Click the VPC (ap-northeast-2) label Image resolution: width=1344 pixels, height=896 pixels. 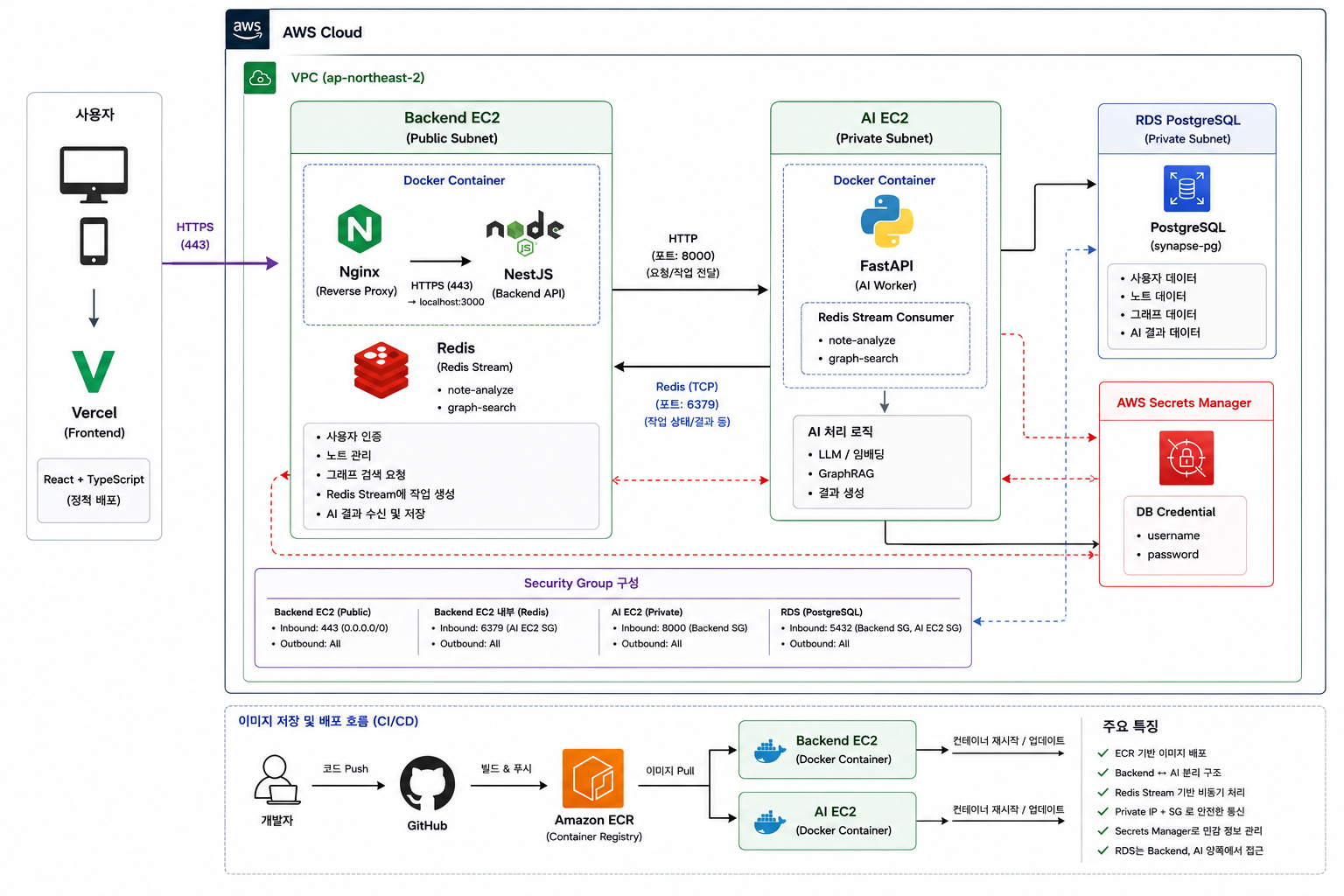tap(358, 78)
